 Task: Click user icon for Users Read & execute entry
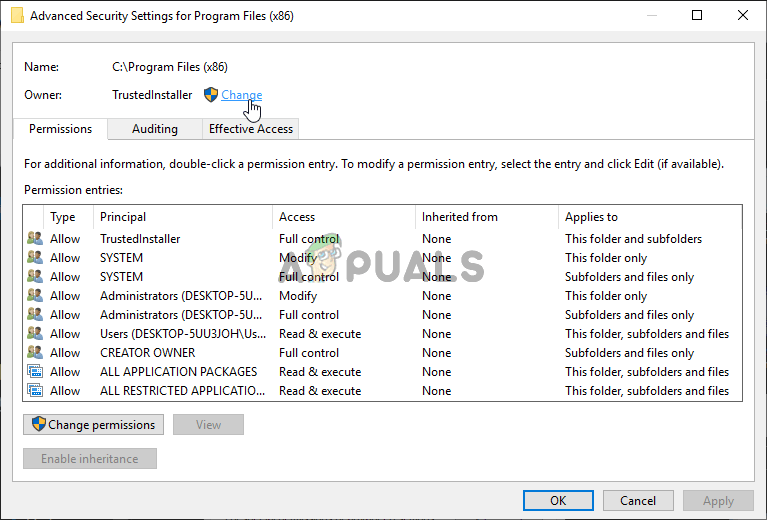35,334
